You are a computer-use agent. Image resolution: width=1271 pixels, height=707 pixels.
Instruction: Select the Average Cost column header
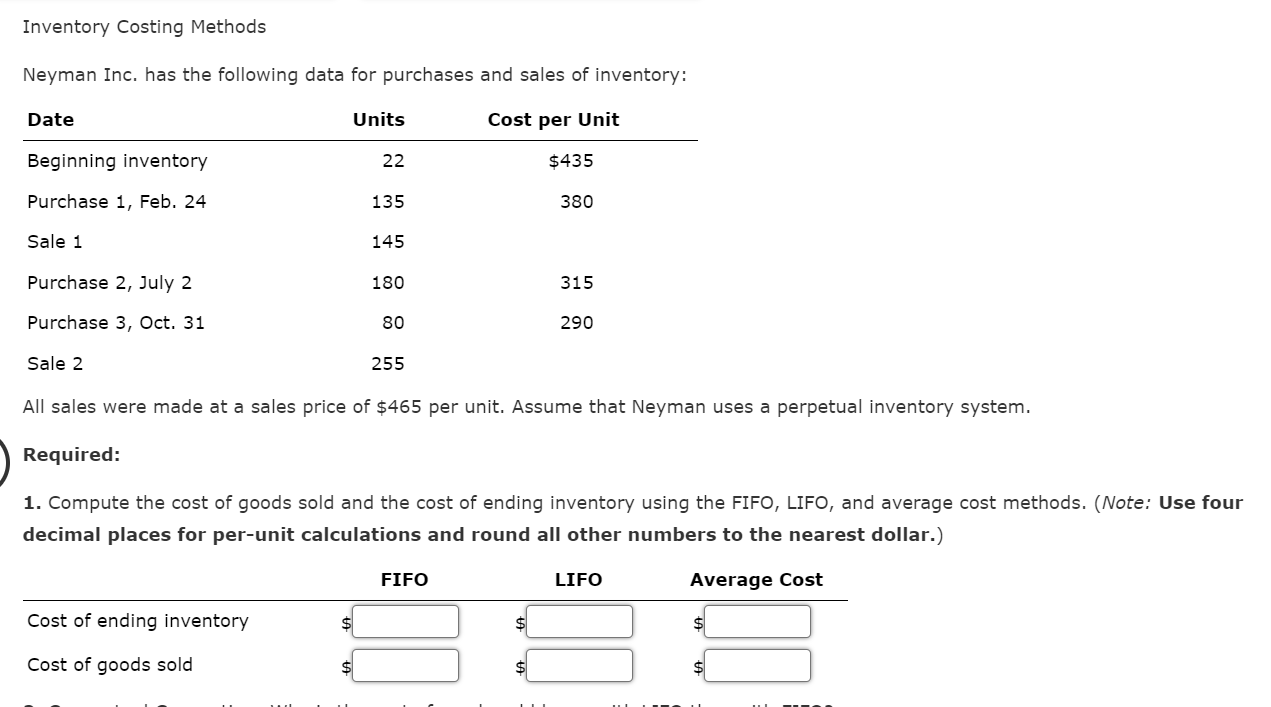coord(756,579)
